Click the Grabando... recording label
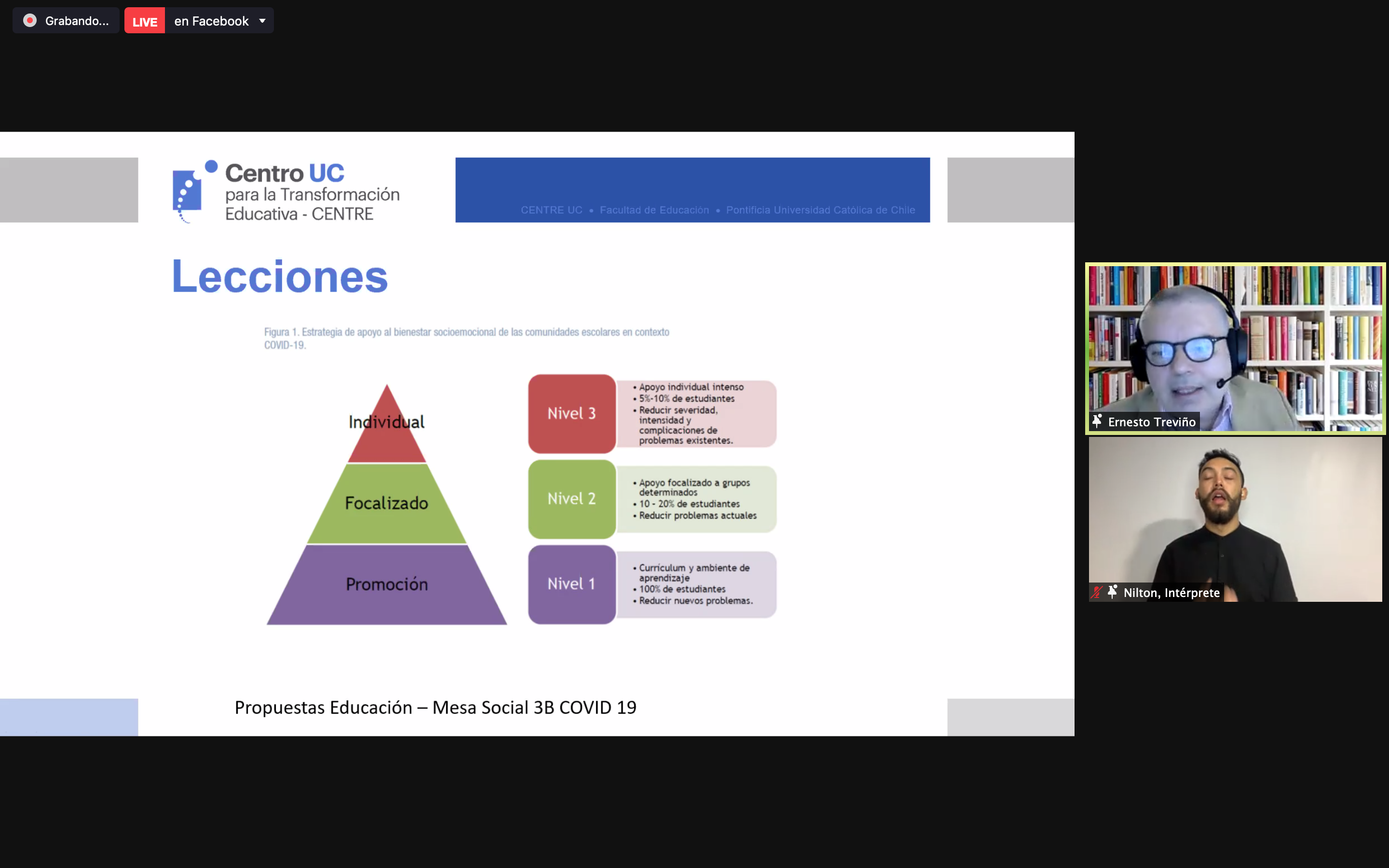The height and width of the screenshot is (868, 1389). 77,21
